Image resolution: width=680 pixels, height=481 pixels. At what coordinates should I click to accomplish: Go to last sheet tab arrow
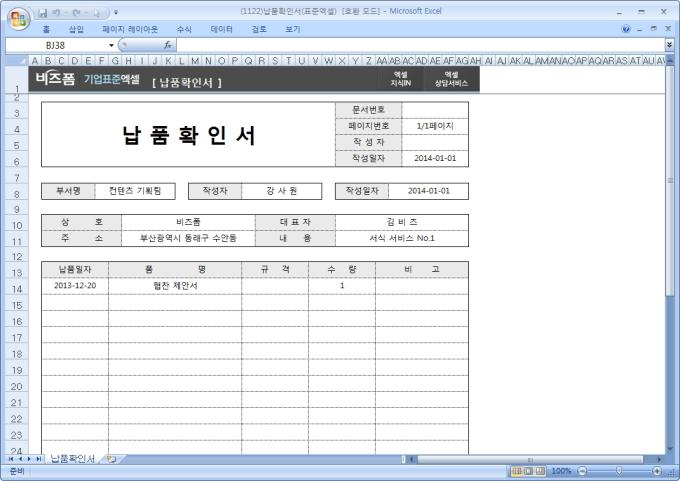point(38,459)
